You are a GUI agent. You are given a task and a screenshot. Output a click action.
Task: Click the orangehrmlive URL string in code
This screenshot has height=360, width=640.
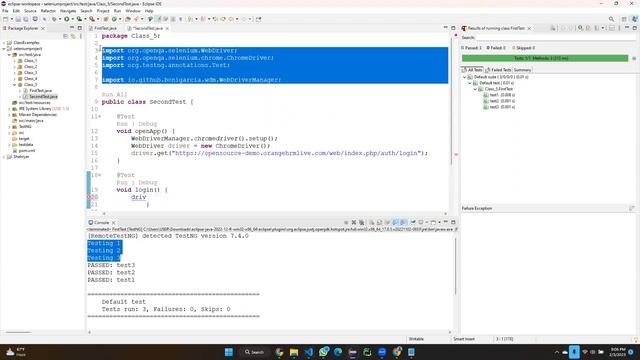click(x=296, y=153)
